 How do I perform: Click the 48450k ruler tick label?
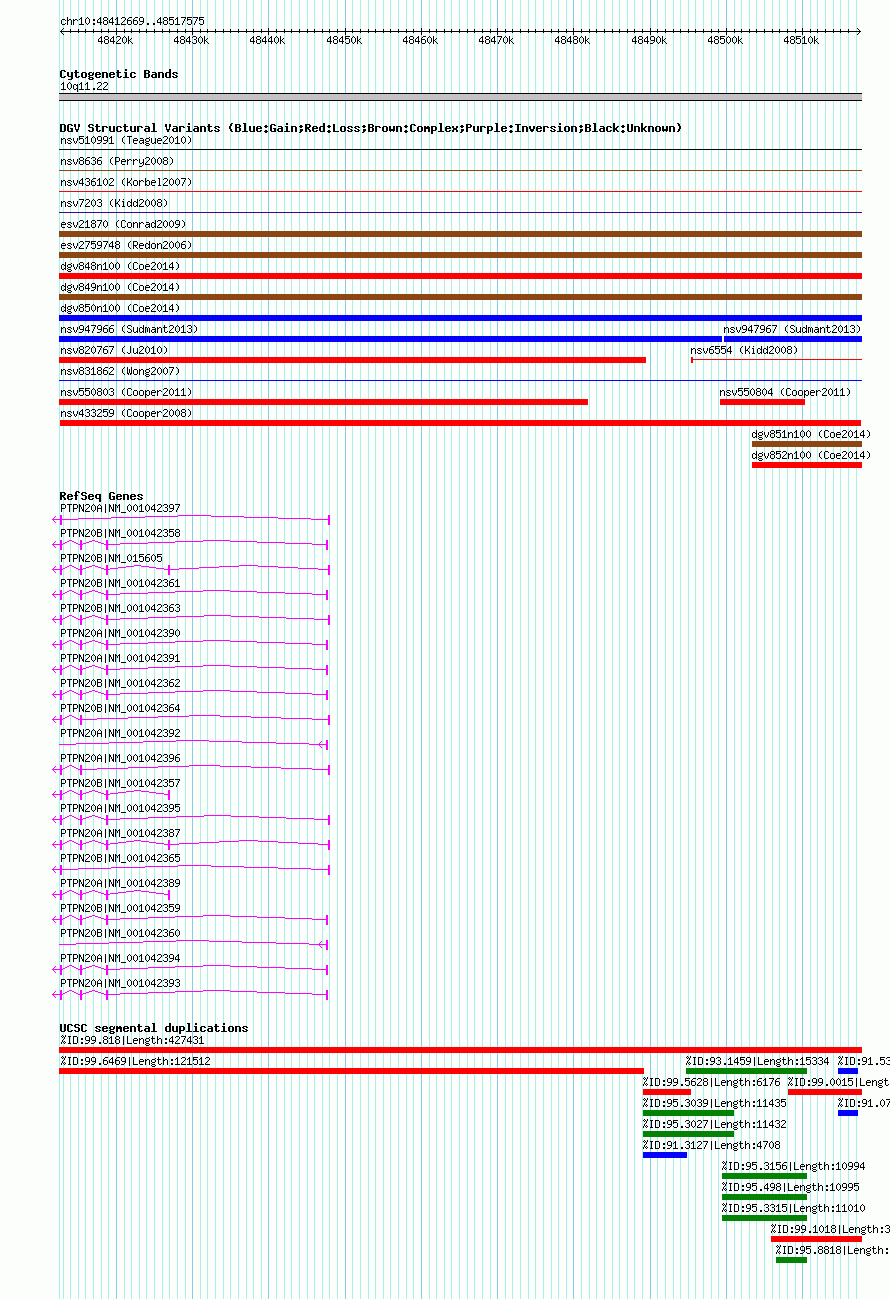(344, 41)
